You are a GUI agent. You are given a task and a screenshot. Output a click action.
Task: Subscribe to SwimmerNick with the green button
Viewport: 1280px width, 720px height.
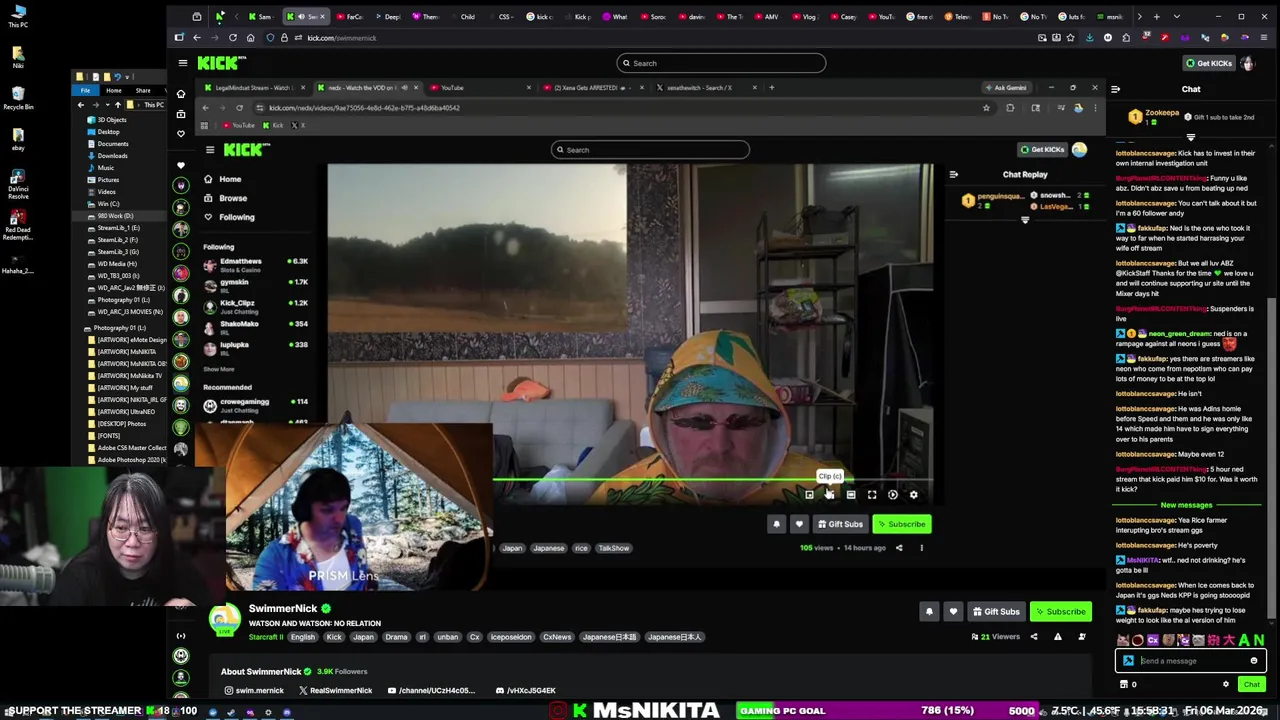pyautogui.click(x=1060, y=611)
